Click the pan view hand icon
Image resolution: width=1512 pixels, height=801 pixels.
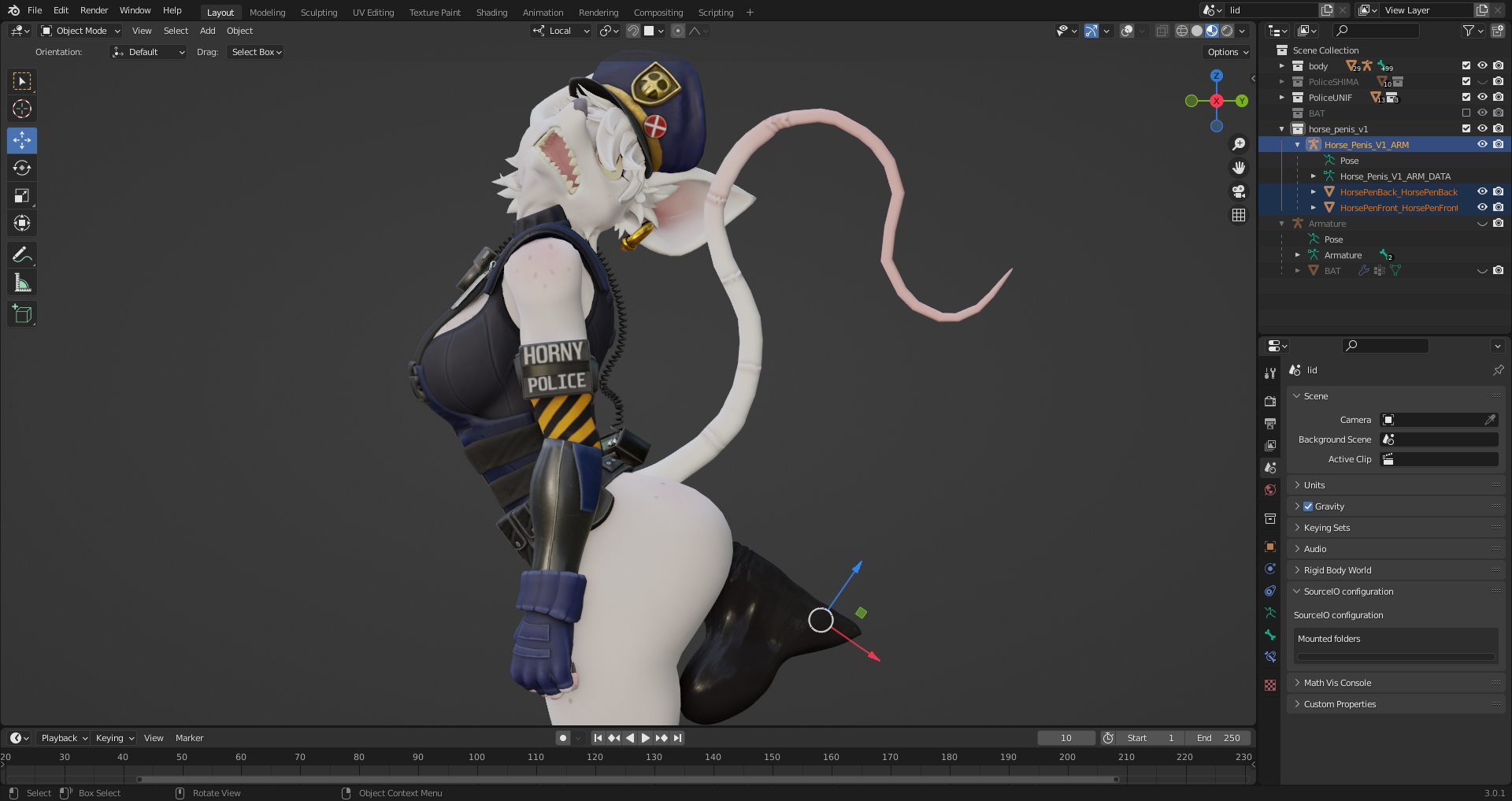click(x=1239, y=167)
